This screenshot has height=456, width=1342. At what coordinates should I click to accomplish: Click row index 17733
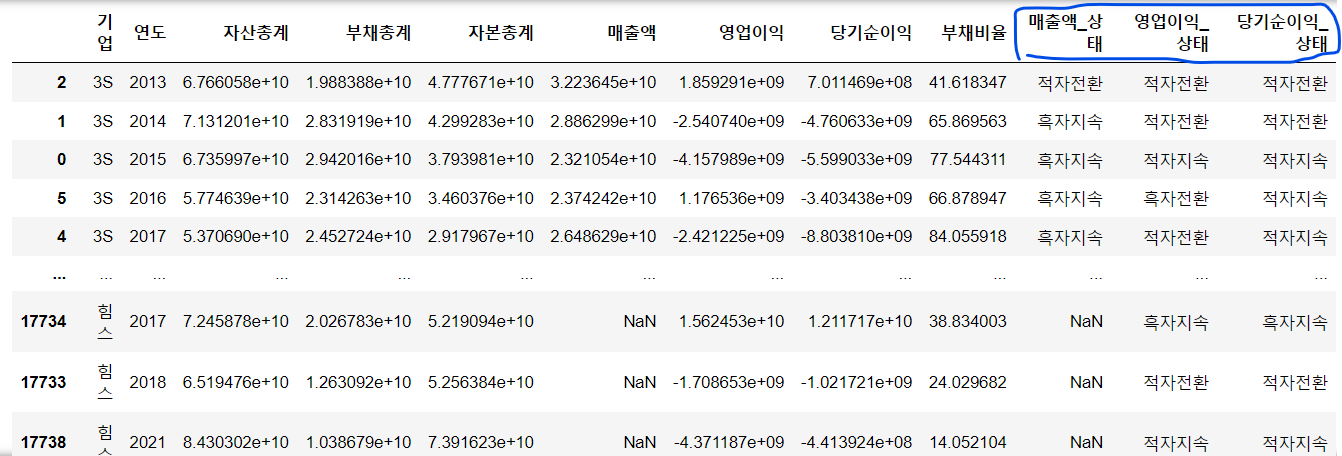pos(43,382)
